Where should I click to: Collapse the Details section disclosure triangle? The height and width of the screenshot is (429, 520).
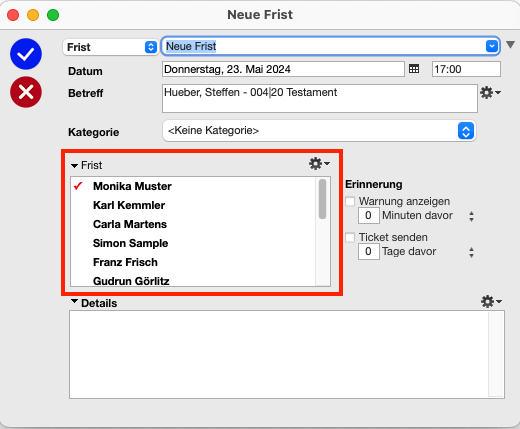(74, 301)
